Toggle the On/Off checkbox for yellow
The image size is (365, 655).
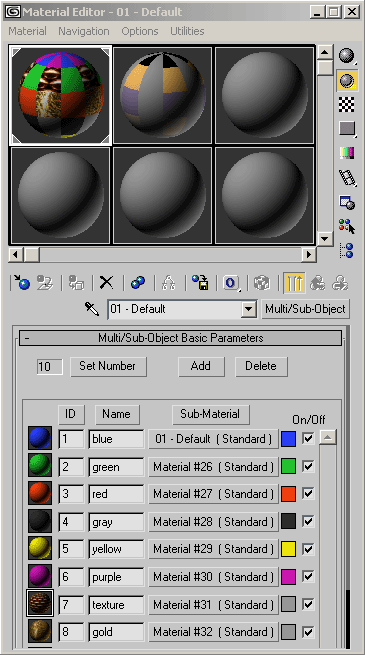(x=308, y=549)
